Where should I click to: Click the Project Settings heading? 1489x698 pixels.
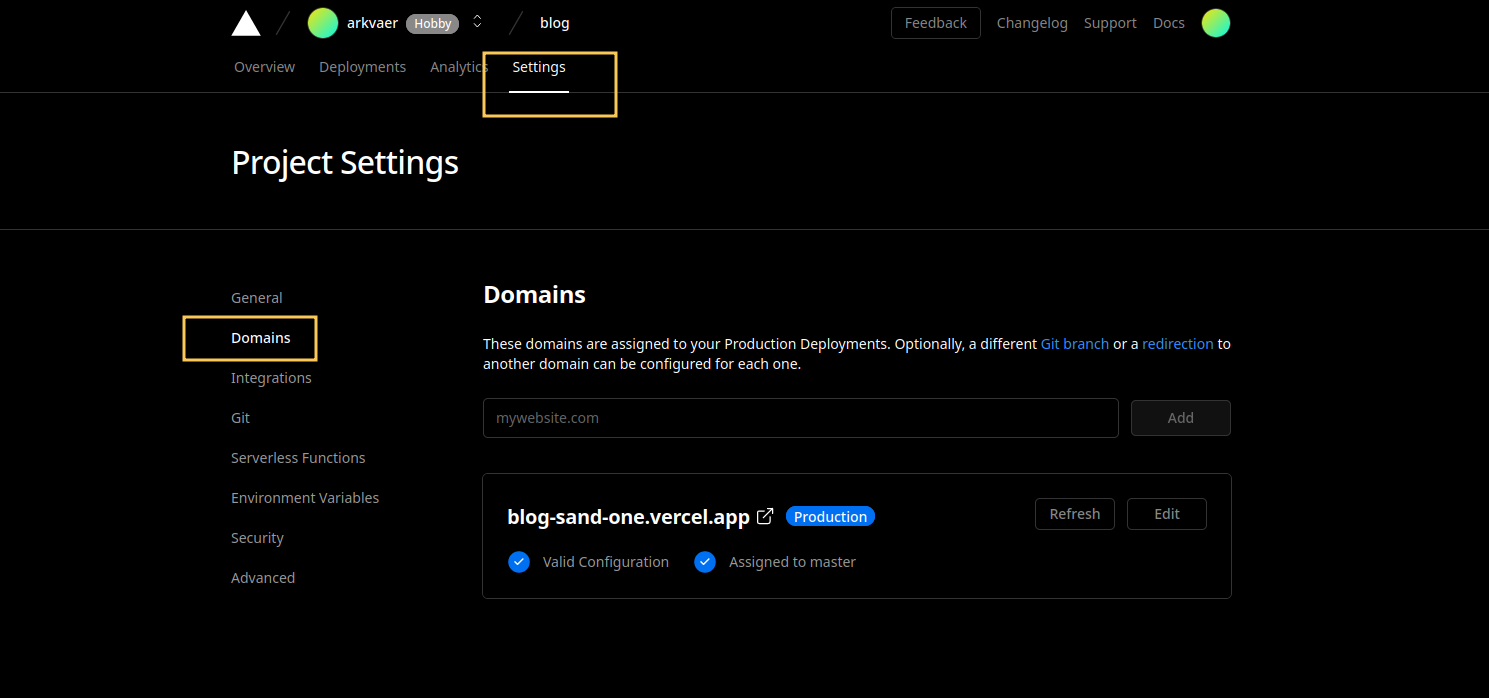coord(345,162)
